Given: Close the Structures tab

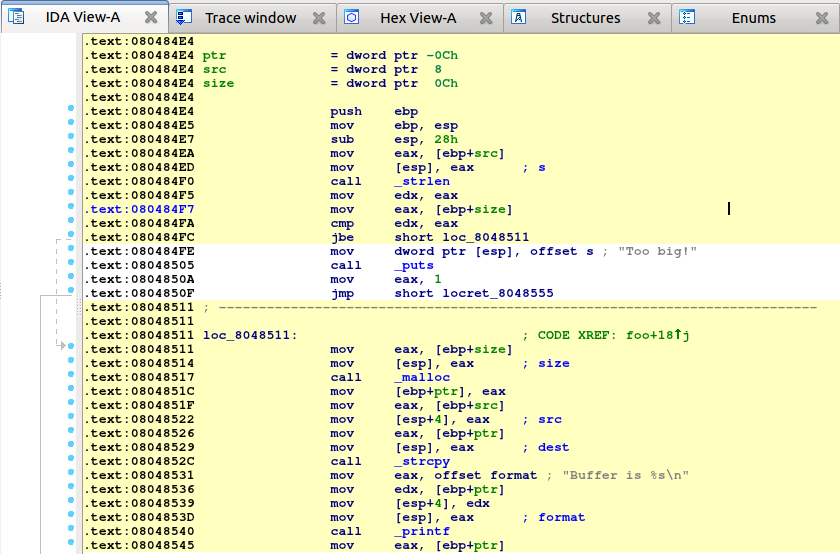Looking at the screenshot, I should click(x=654, y=18).
